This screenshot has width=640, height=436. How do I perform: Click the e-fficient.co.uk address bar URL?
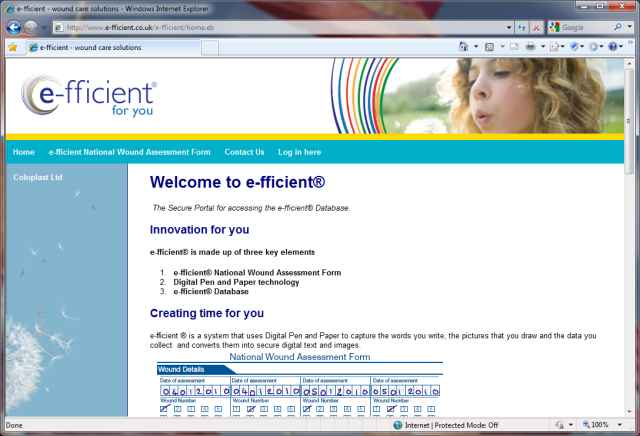coord(140,28)
